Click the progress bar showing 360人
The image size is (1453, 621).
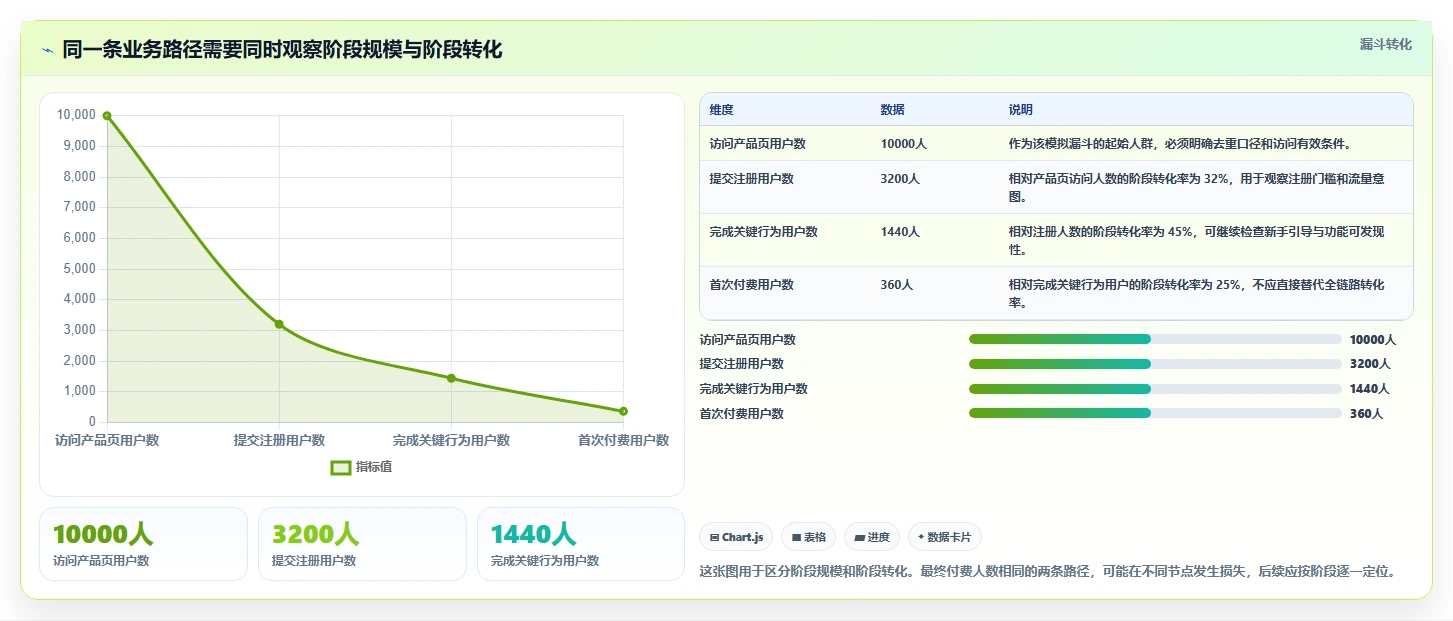[1155, 413]
